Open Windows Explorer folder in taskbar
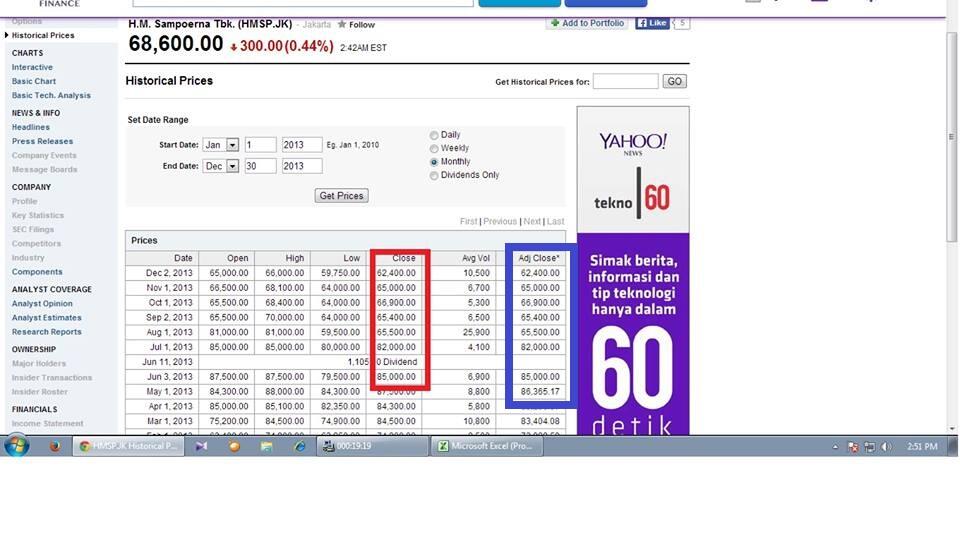The image size is (960, 542). click(x=266, y=446)
